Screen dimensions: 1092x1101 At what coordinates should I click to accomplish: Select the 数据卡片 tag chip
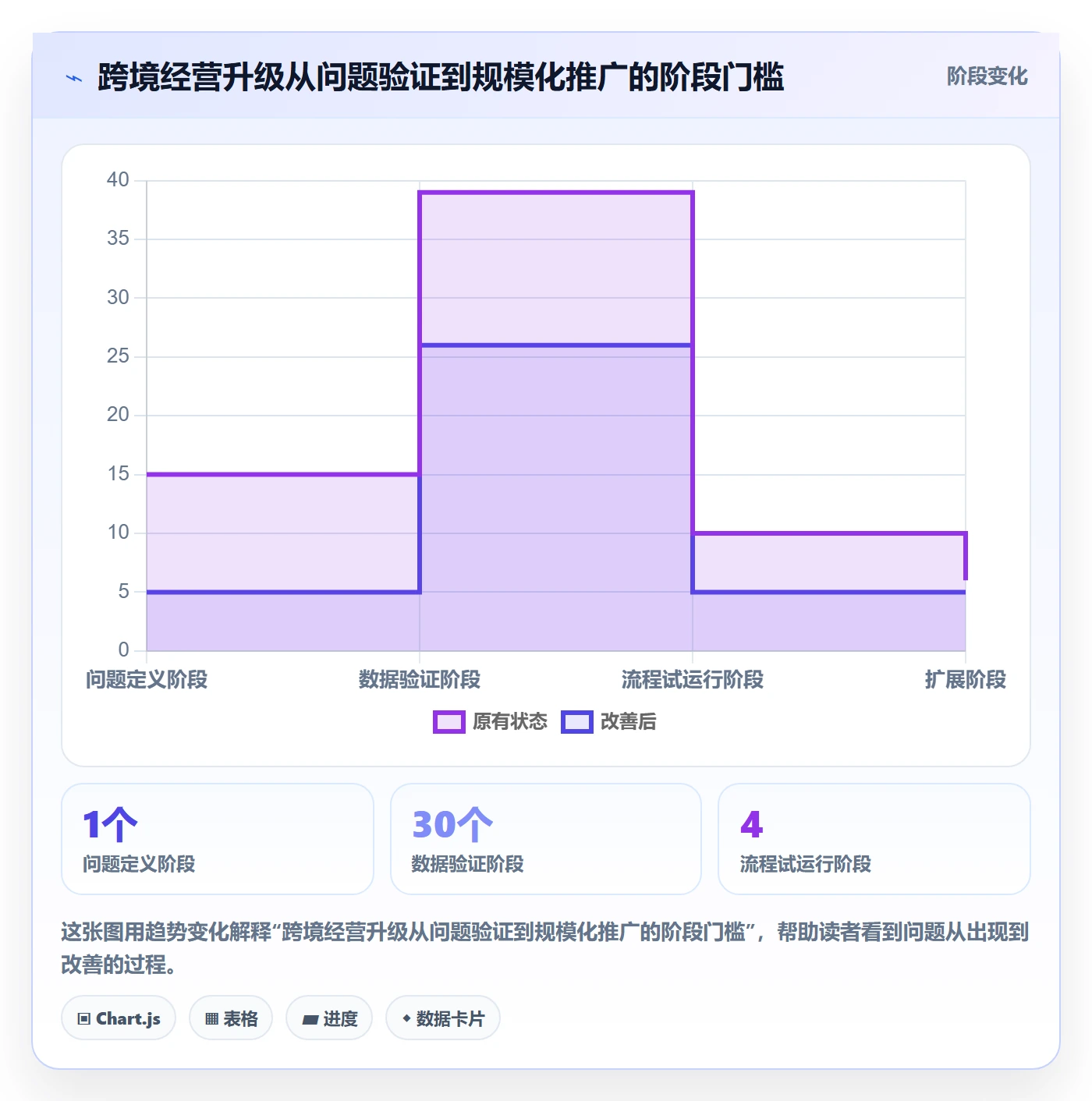coord(443,1018)
